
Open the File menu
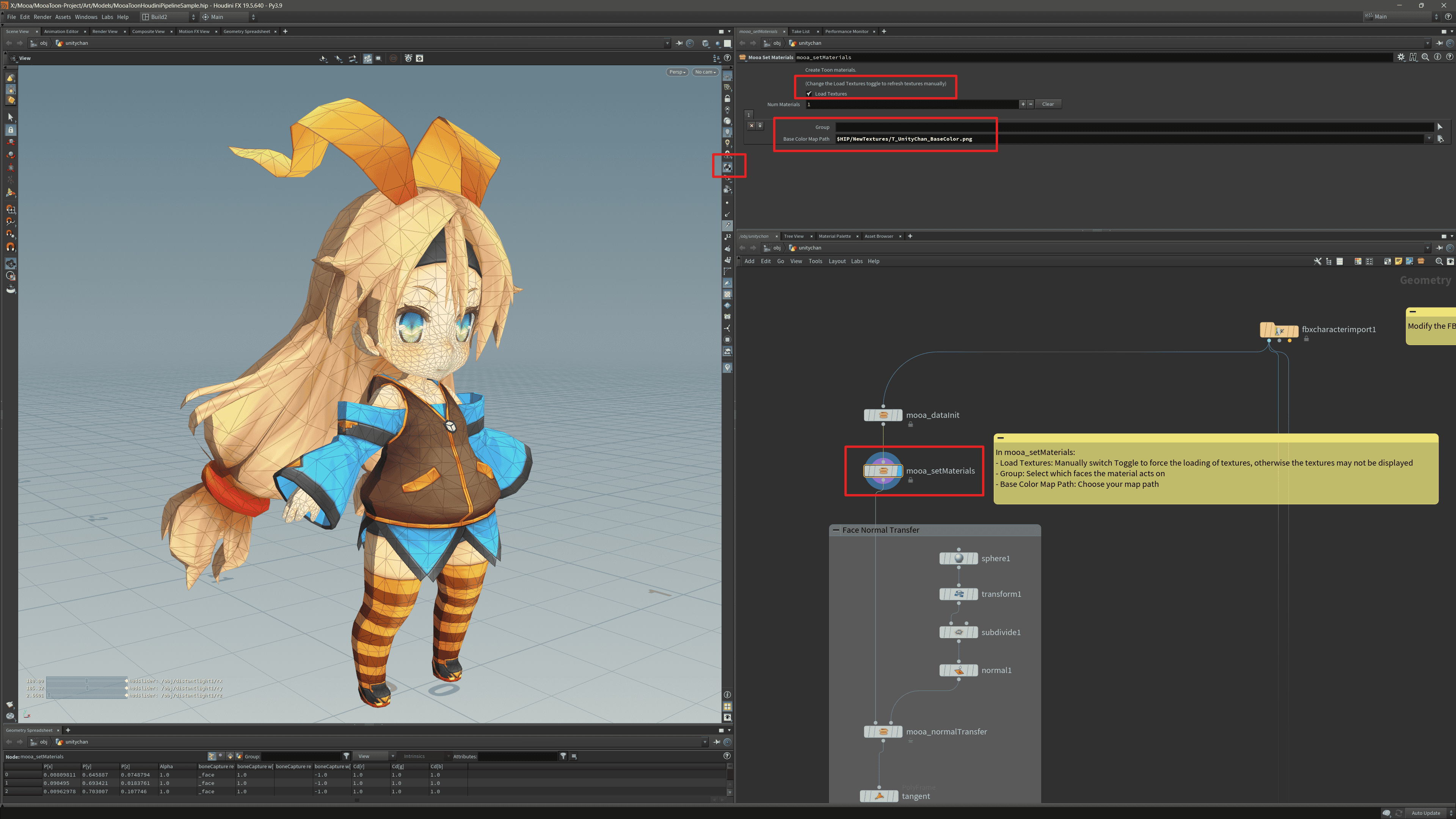pyautogui.click(x=11, y=17)
